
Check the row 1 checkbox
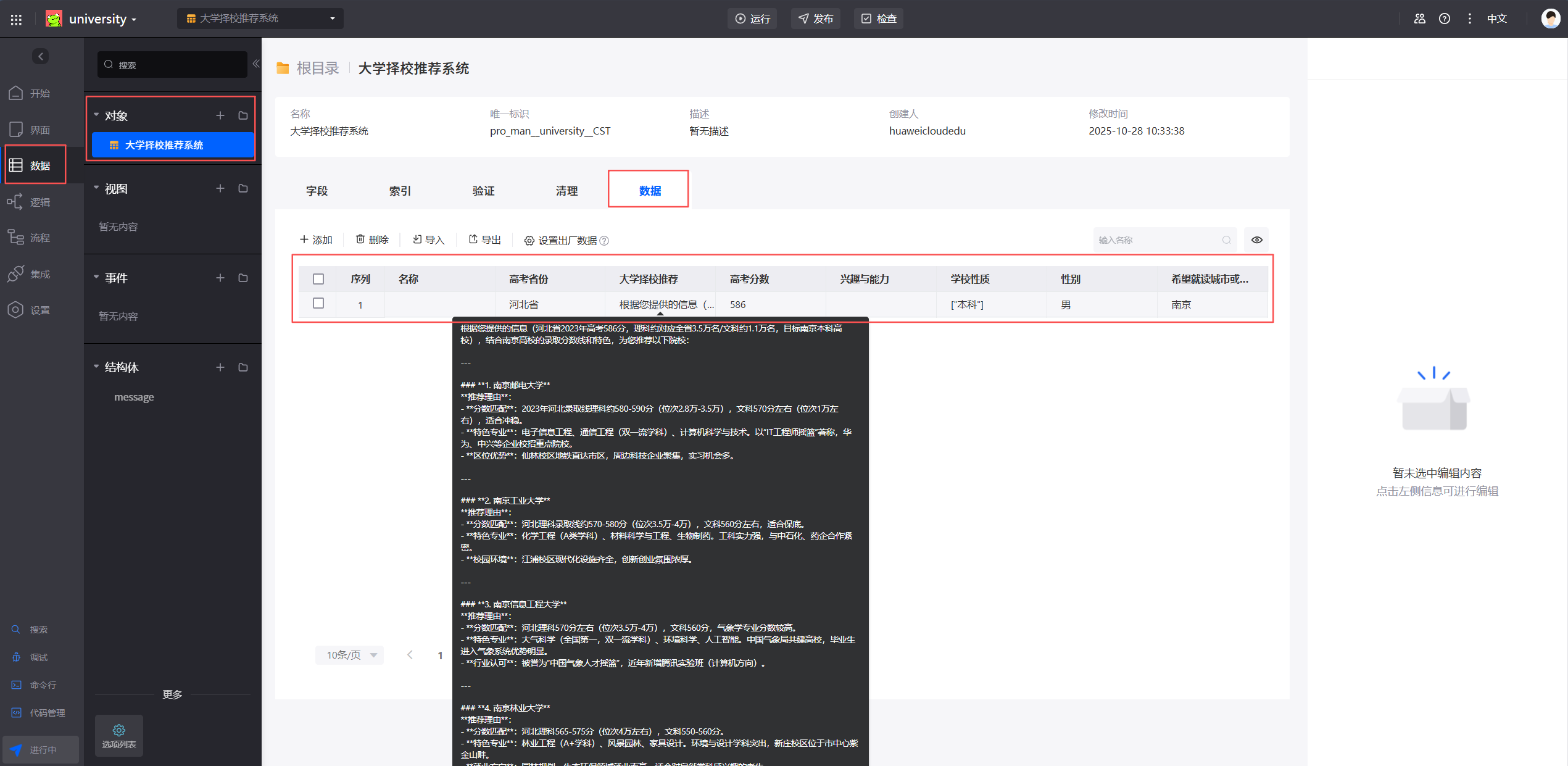coord(318,303)
